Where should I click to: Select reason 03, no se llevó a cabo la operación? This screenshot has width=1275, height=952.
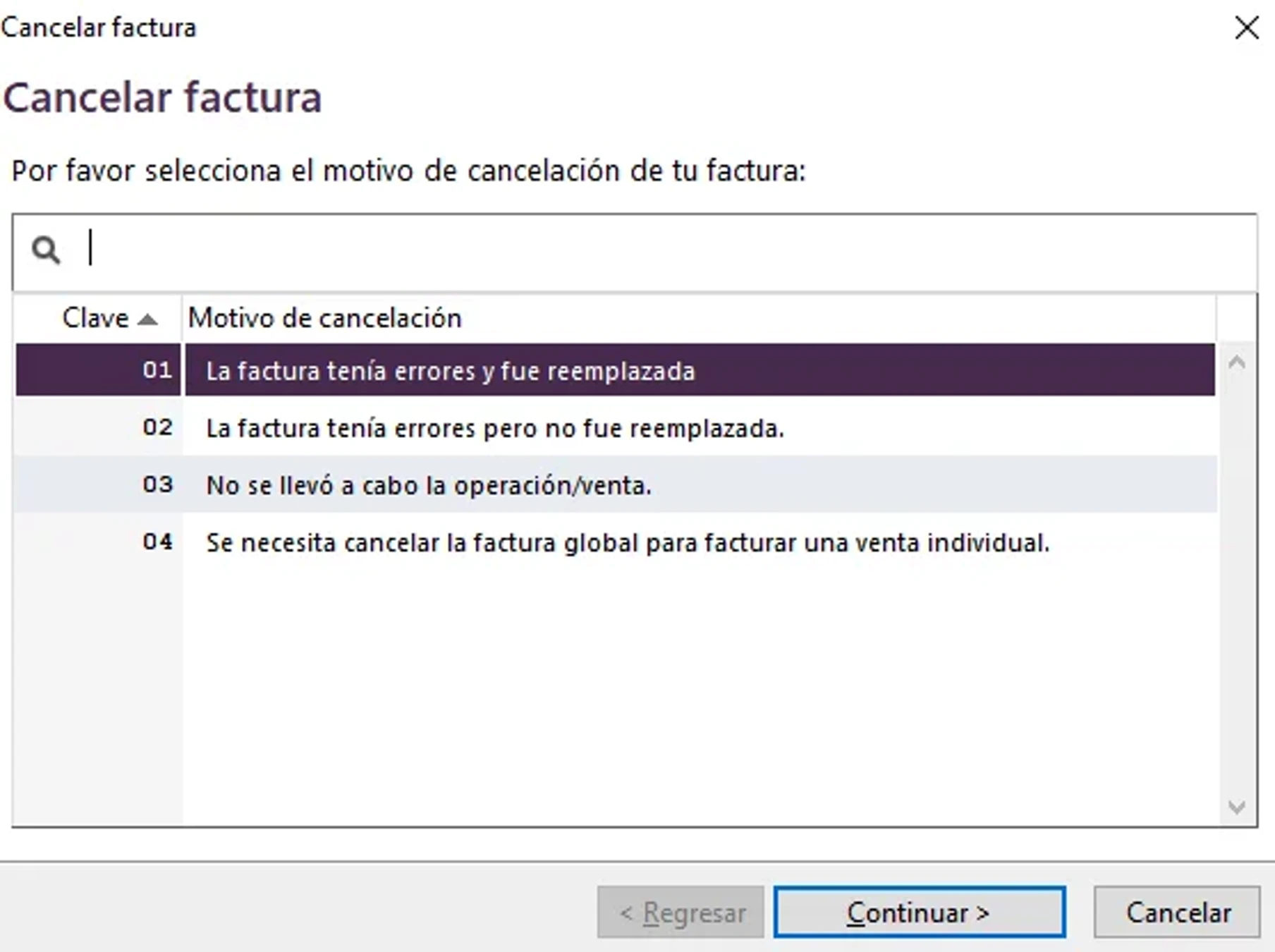428,484
